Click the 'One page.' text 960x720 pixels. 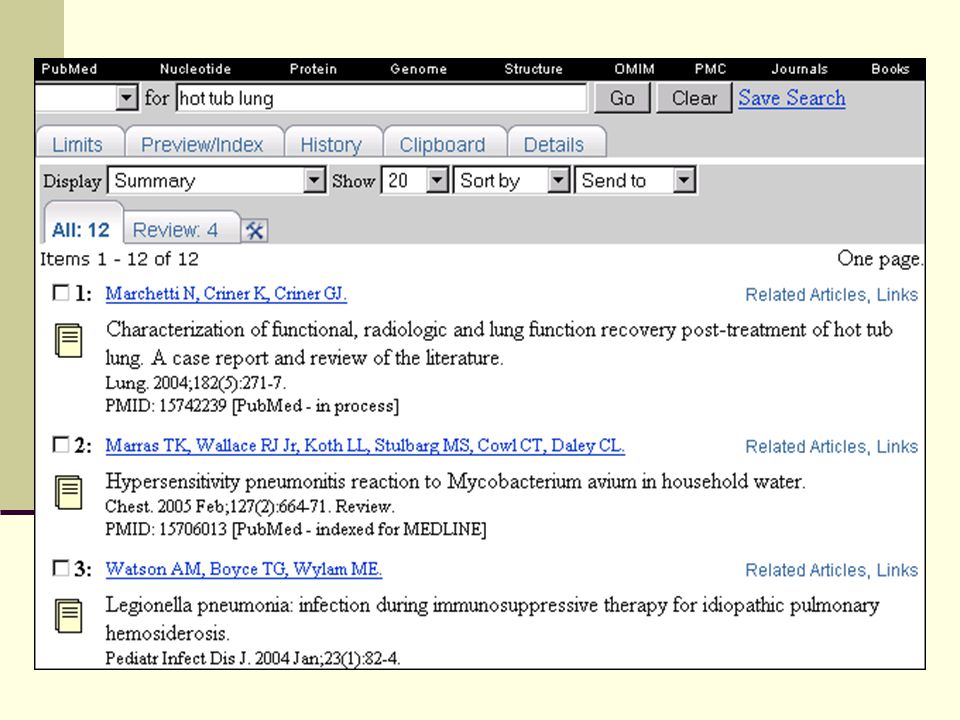(879, 259)
